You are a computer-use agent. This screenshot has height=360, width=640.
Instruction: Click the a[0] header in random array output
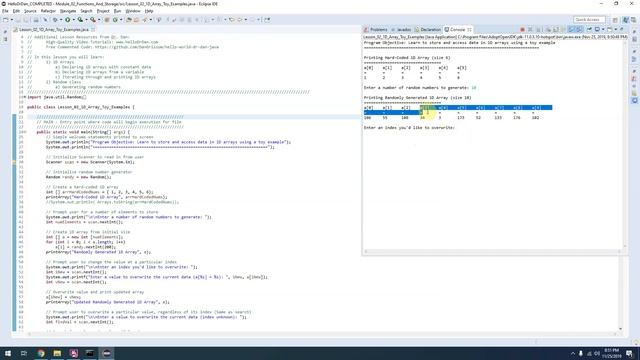(x=369, y=108)
